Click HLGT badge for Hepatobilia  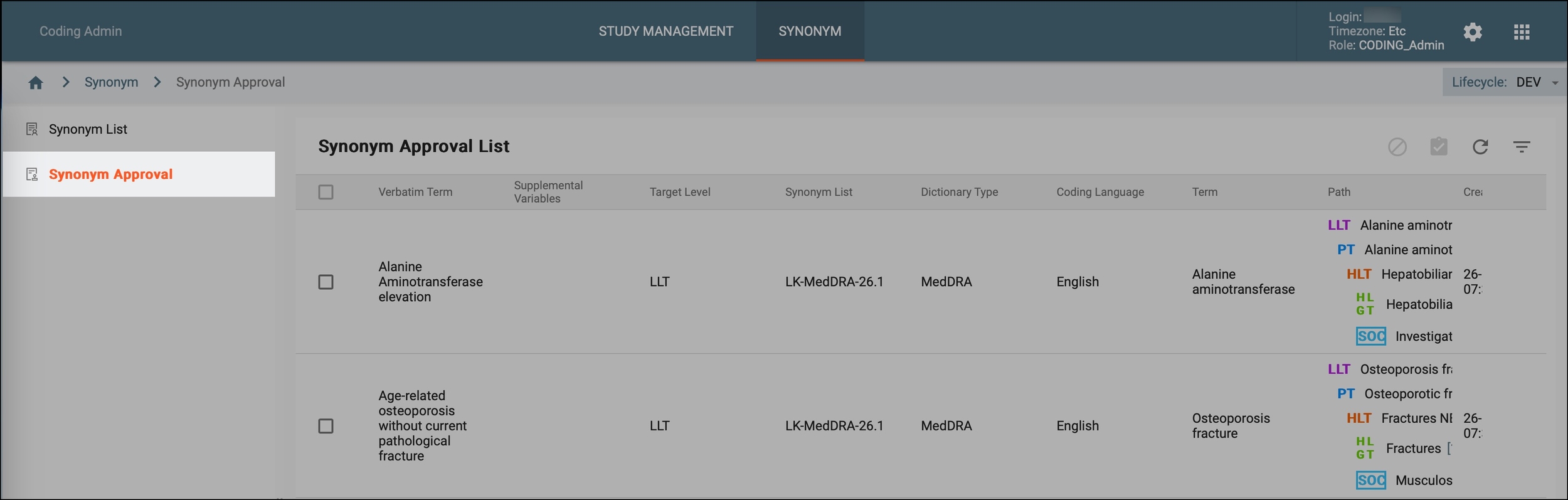pos(1365,304)
